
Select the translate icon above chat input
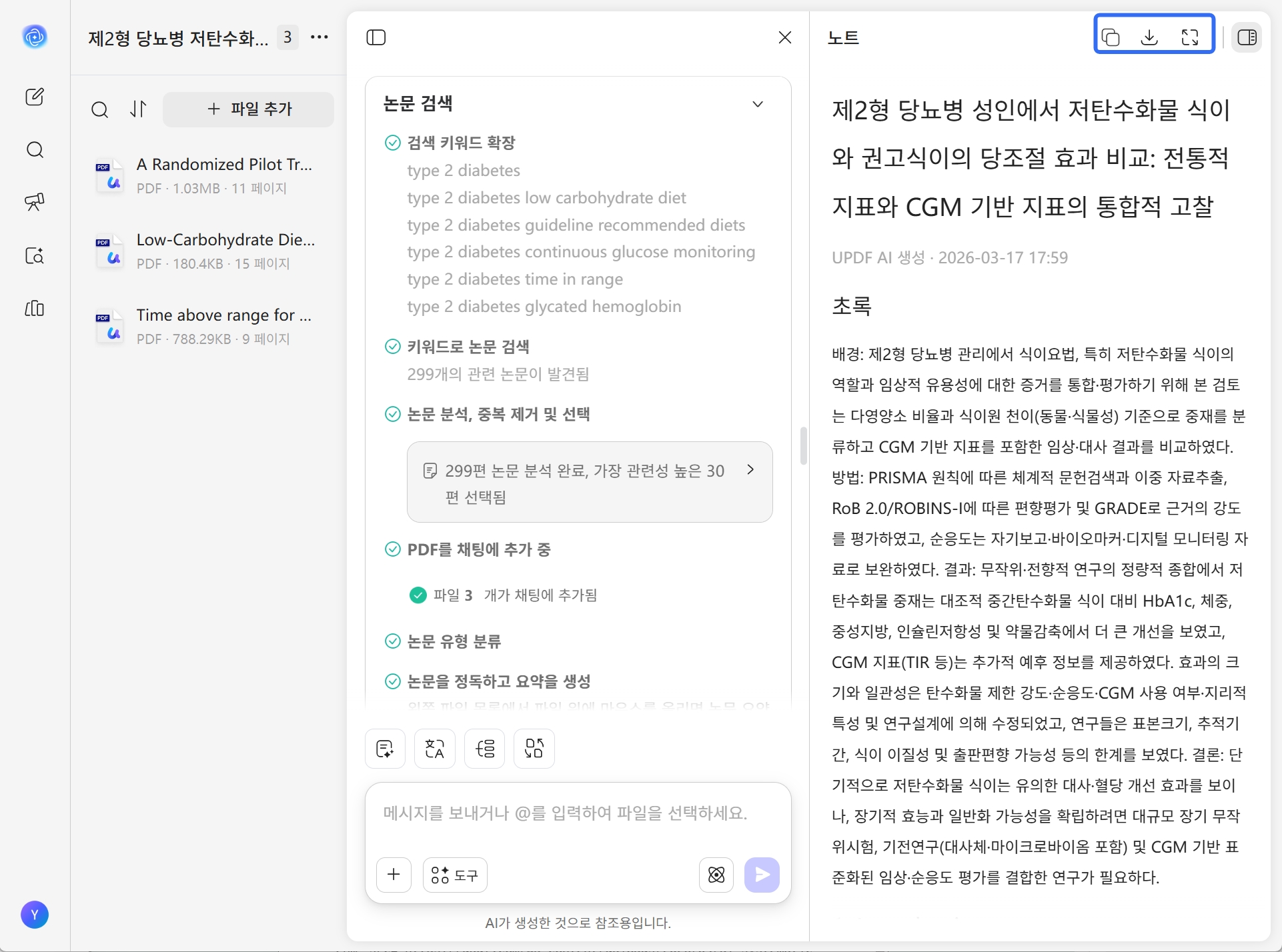[434, 748]
